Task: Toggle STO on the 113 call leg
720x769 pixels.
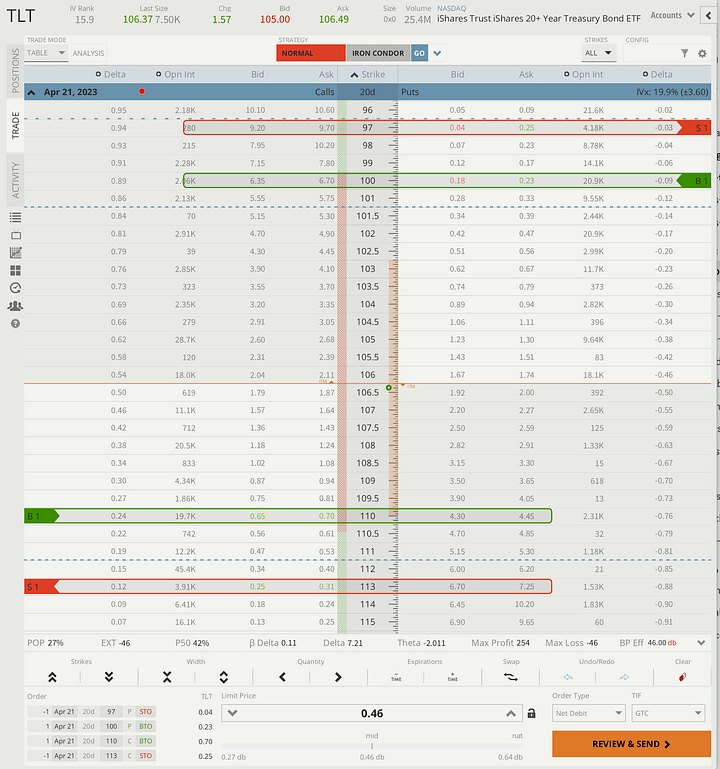Action: 145,756
